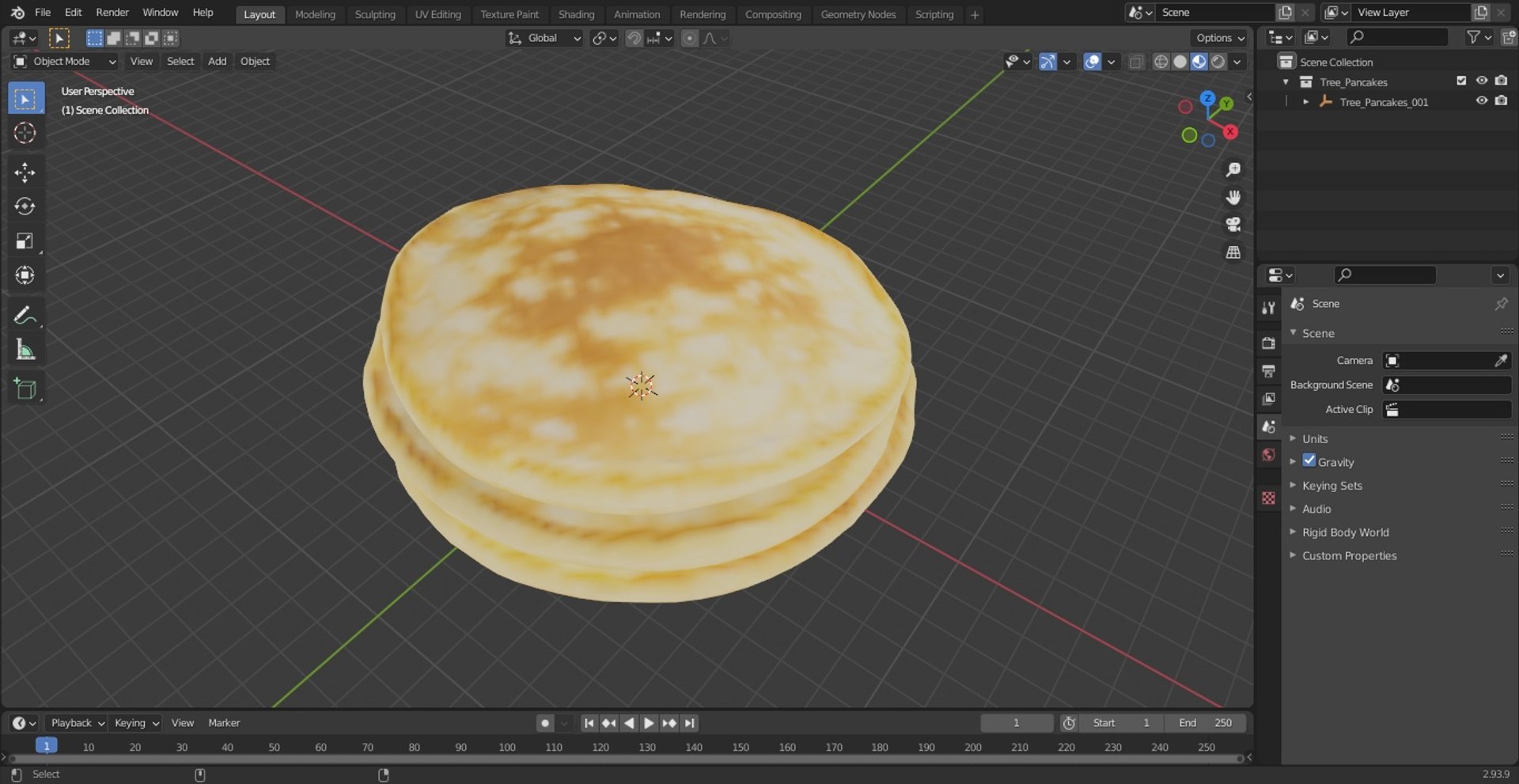The height and width of the screenshot is (784, 1519).
Task: Switch to rendered viewport shading
Action: [1218, 62]
